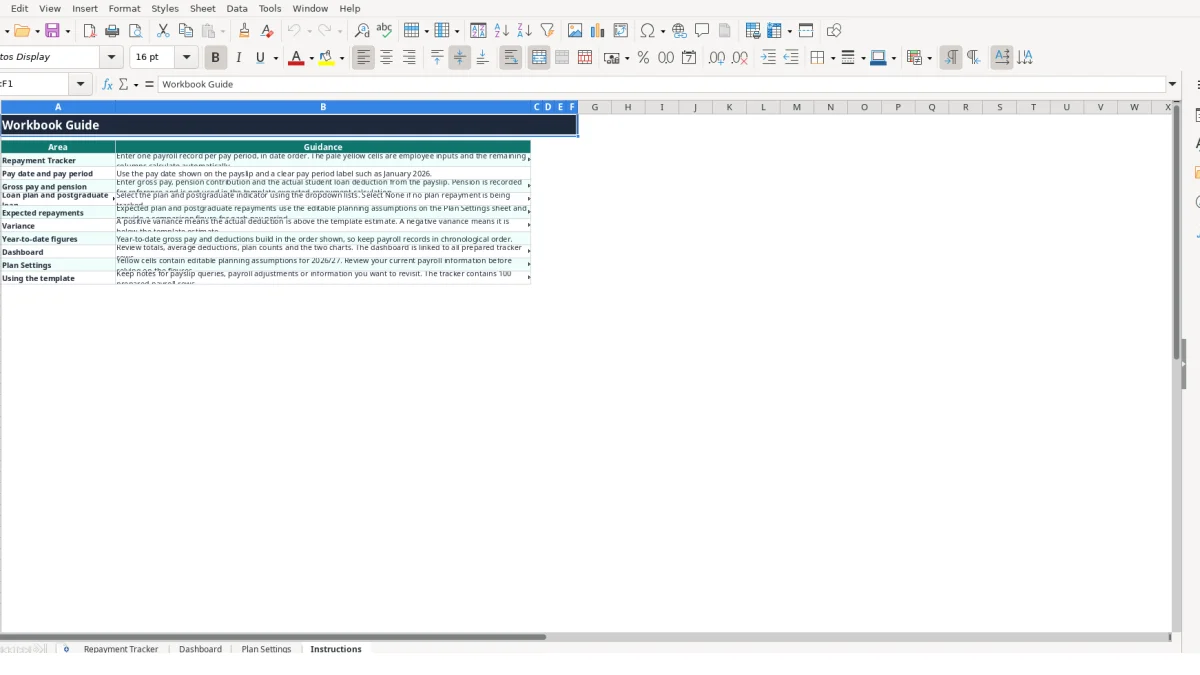This screenshot has height=675, width=1200.
Task: Toggle Center Vertically alignment
Action: click(x=460, y=58)
